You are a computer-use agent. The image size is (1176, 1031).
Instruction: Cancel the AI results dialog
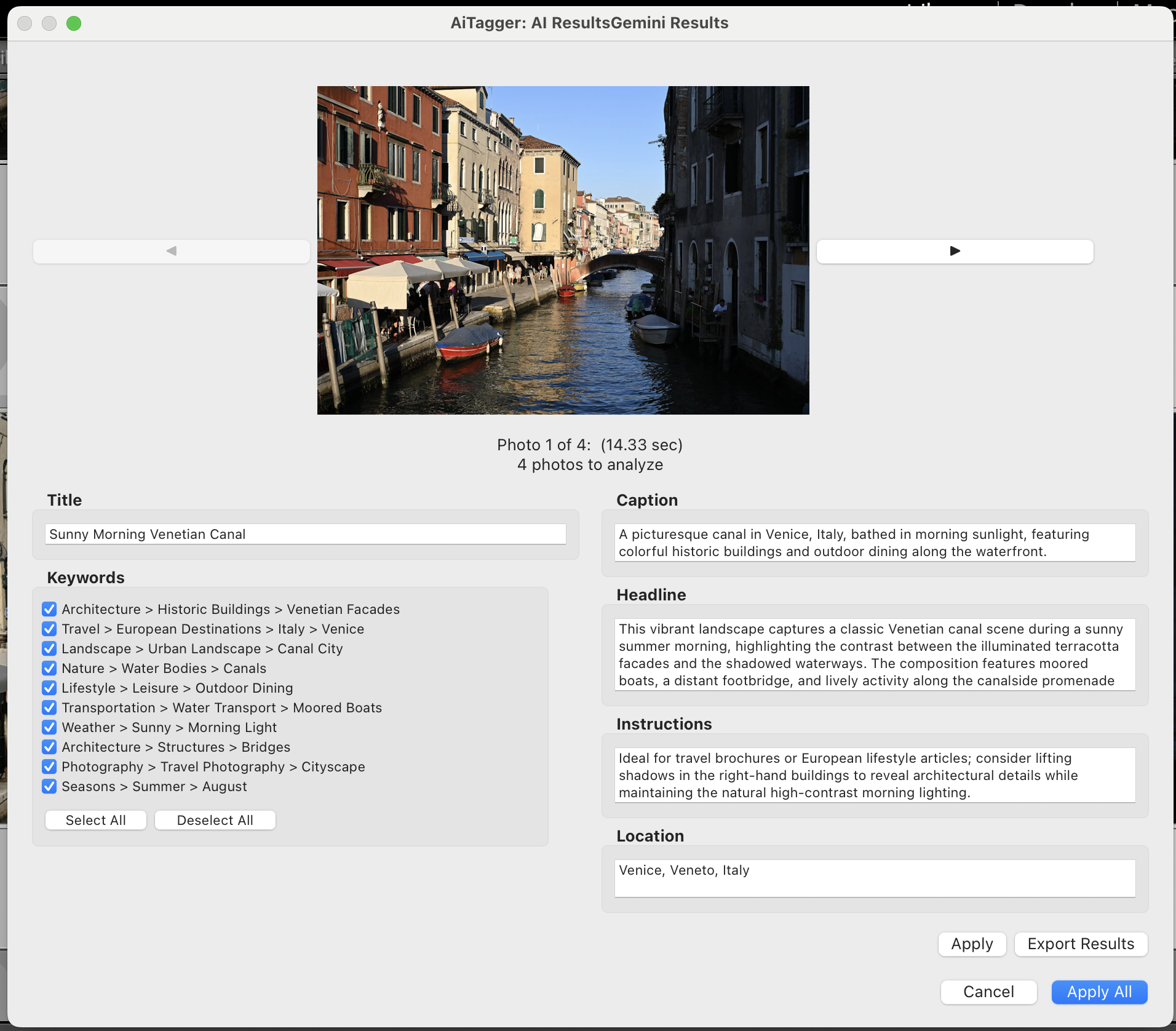pyautogui.click(x=988, y=992)
